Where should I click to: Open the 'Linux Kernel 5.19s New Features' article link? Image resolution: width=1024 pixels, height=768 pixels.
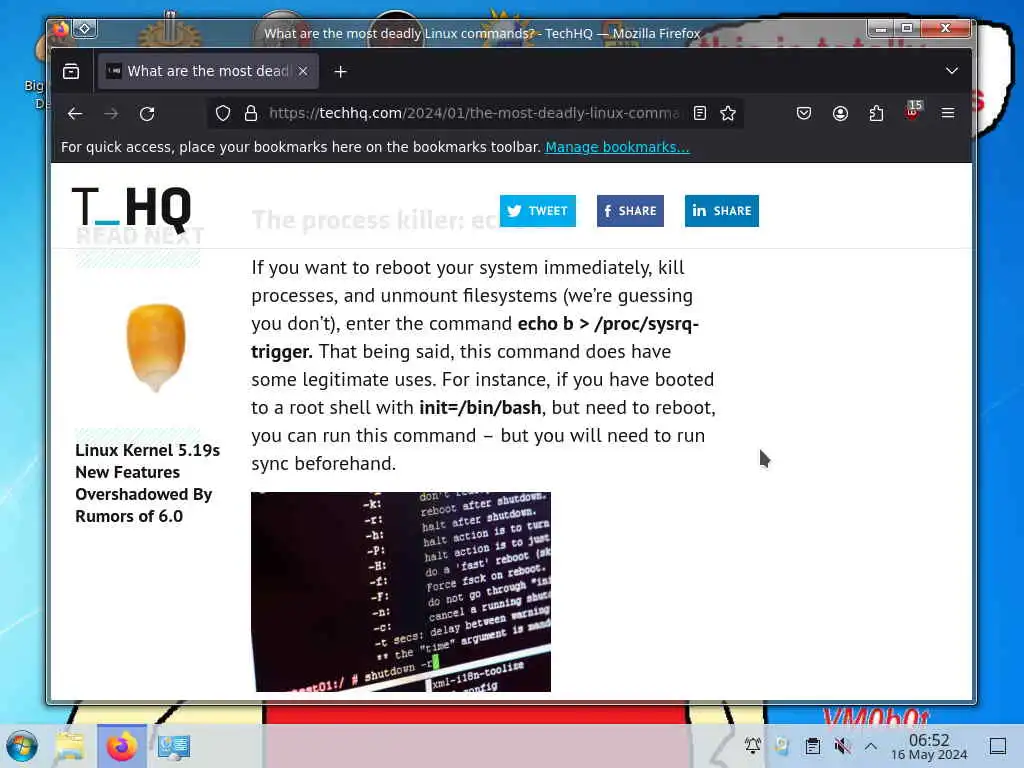[x=148, y=483]
